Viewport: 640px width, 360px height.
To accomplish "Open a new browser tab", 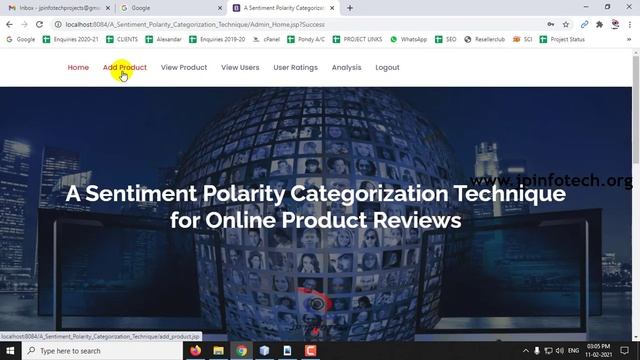I will [350, 8].
